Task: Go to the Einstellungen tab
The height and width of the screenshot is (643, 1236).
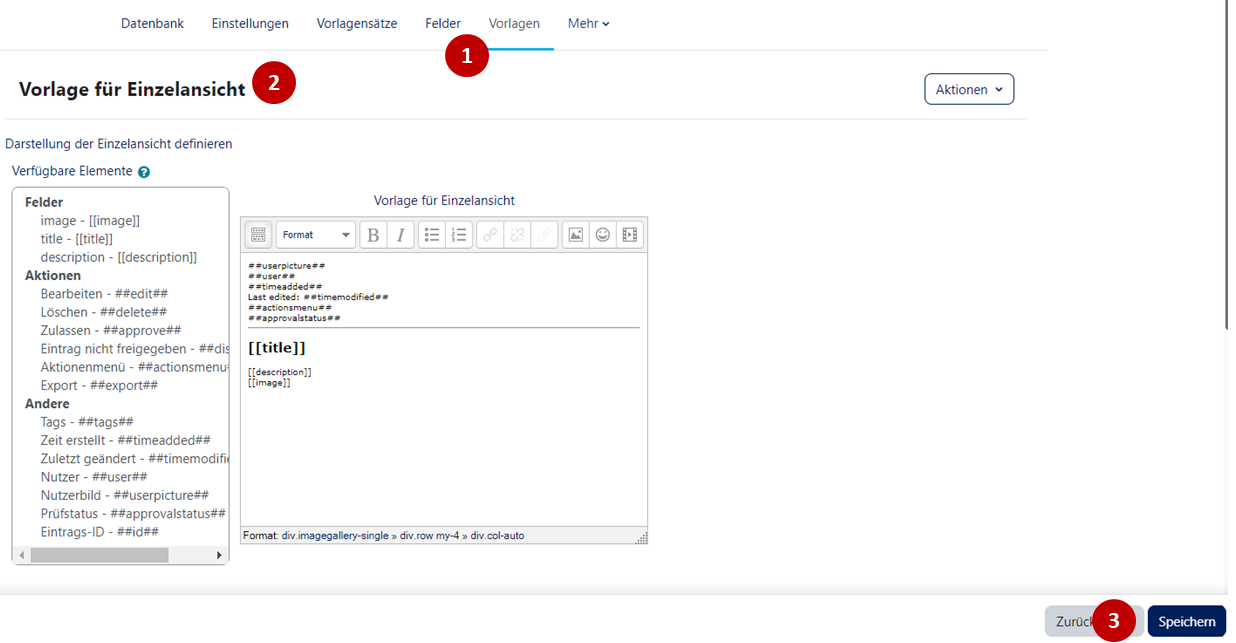Action: pyautogui.click(x=250, y=23)
